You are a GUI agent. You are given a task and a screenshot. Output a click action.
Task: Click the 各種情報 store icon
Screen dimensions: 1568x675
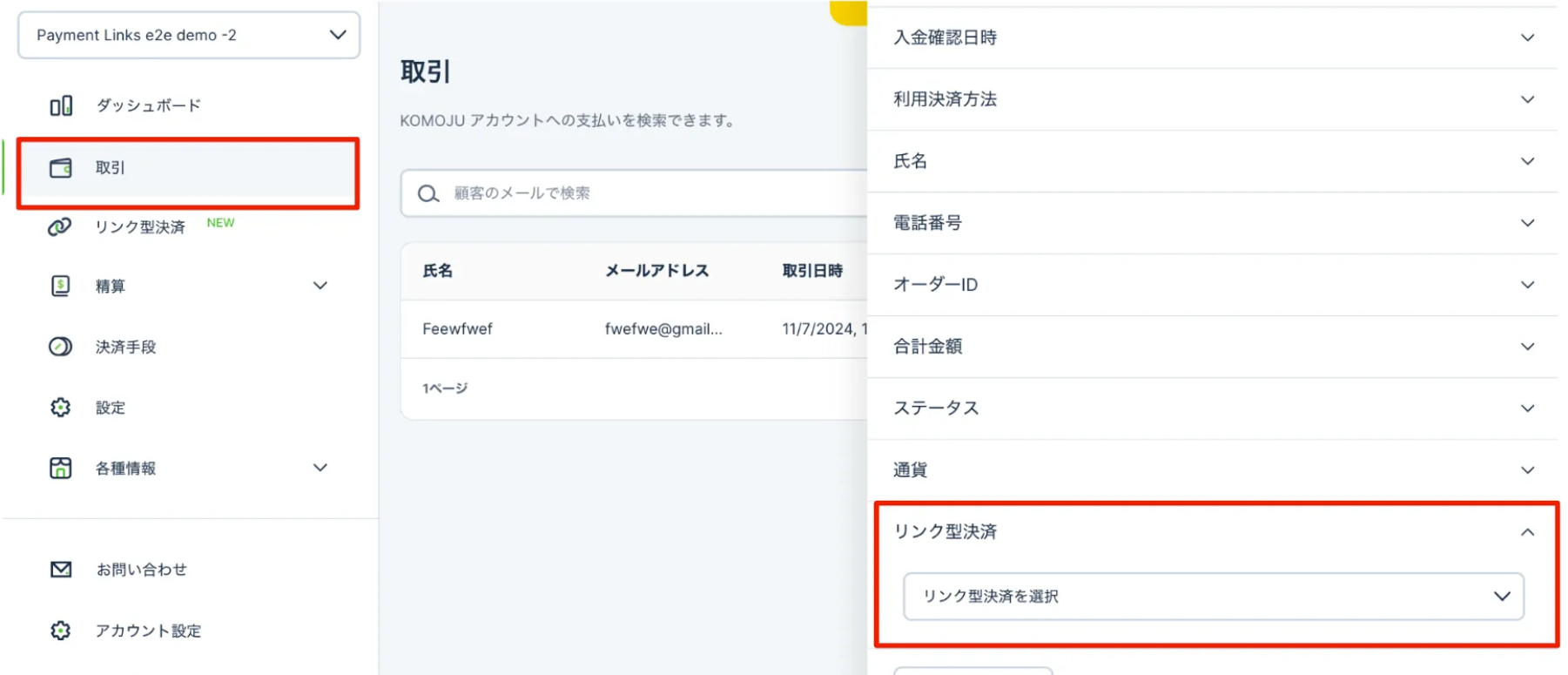60,469
